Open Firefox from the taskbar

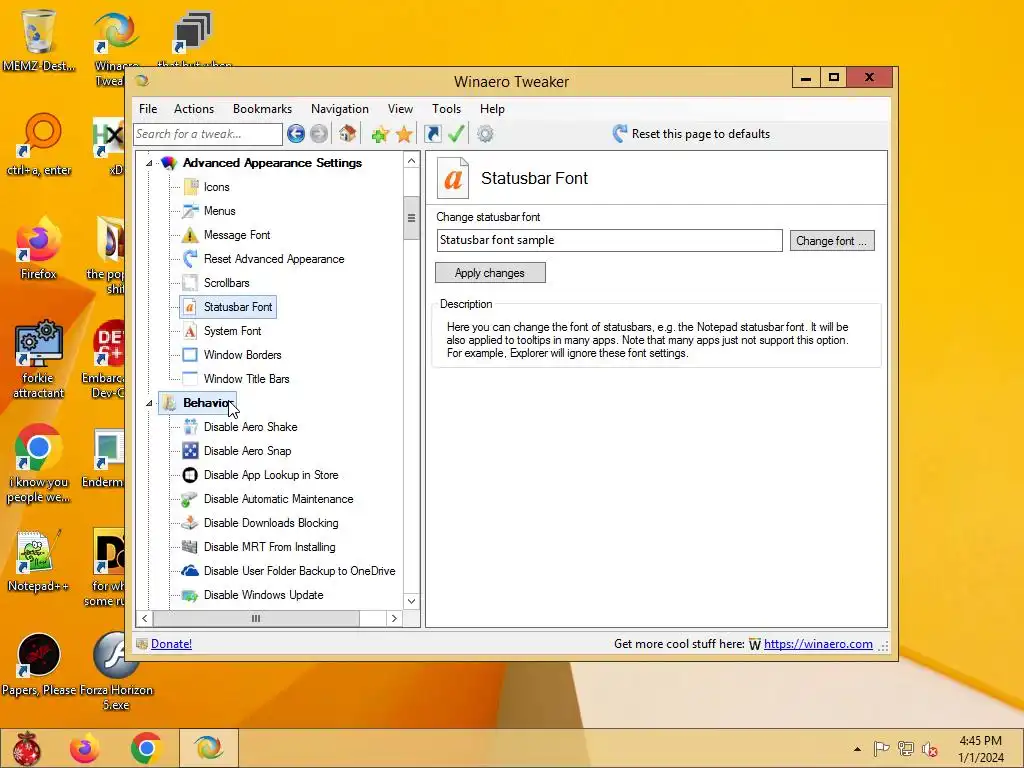coord(85,748)
